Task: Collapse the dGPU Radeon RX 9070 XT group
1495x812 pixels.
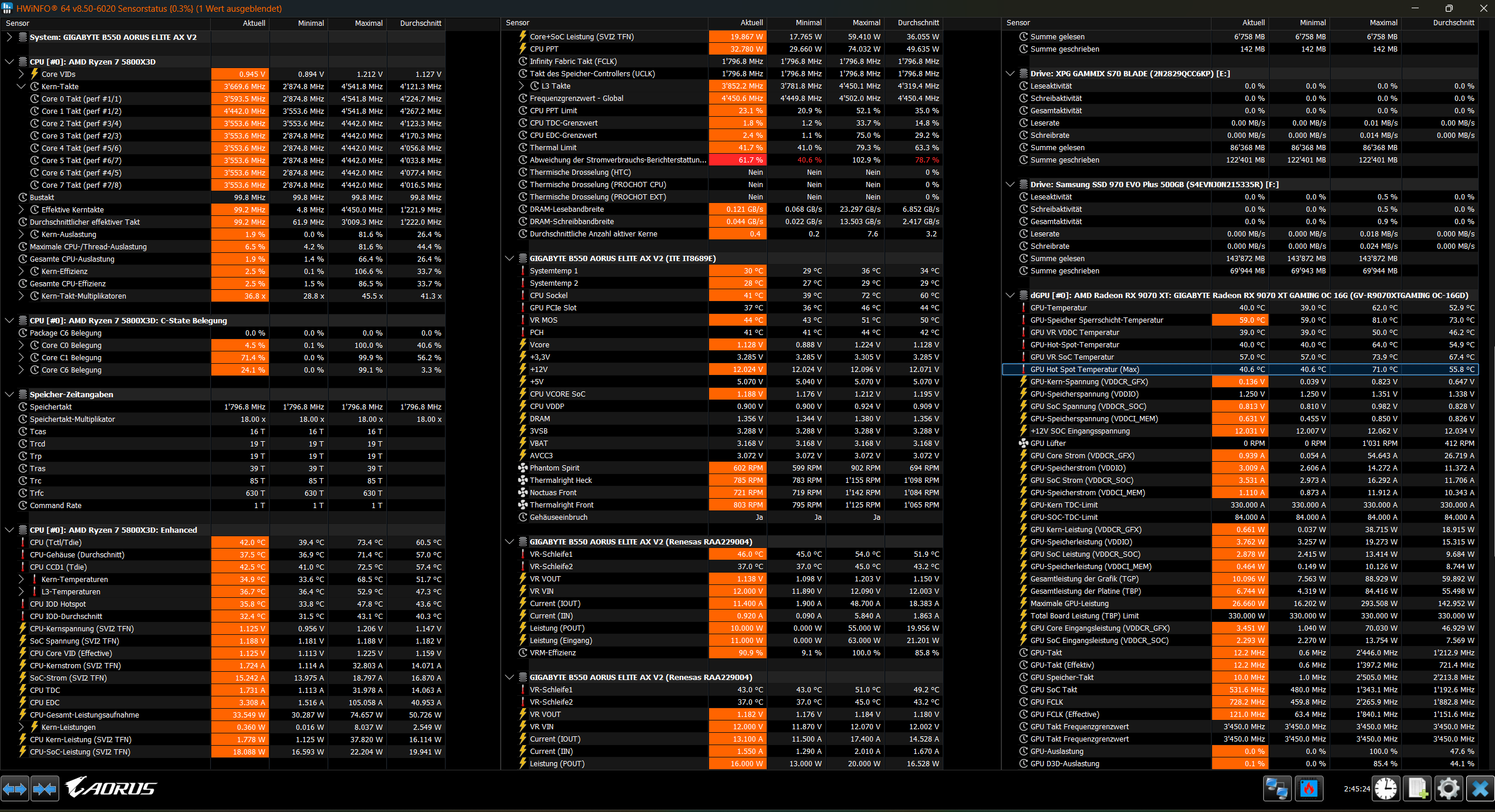Action: click(x=1010, y=295)
